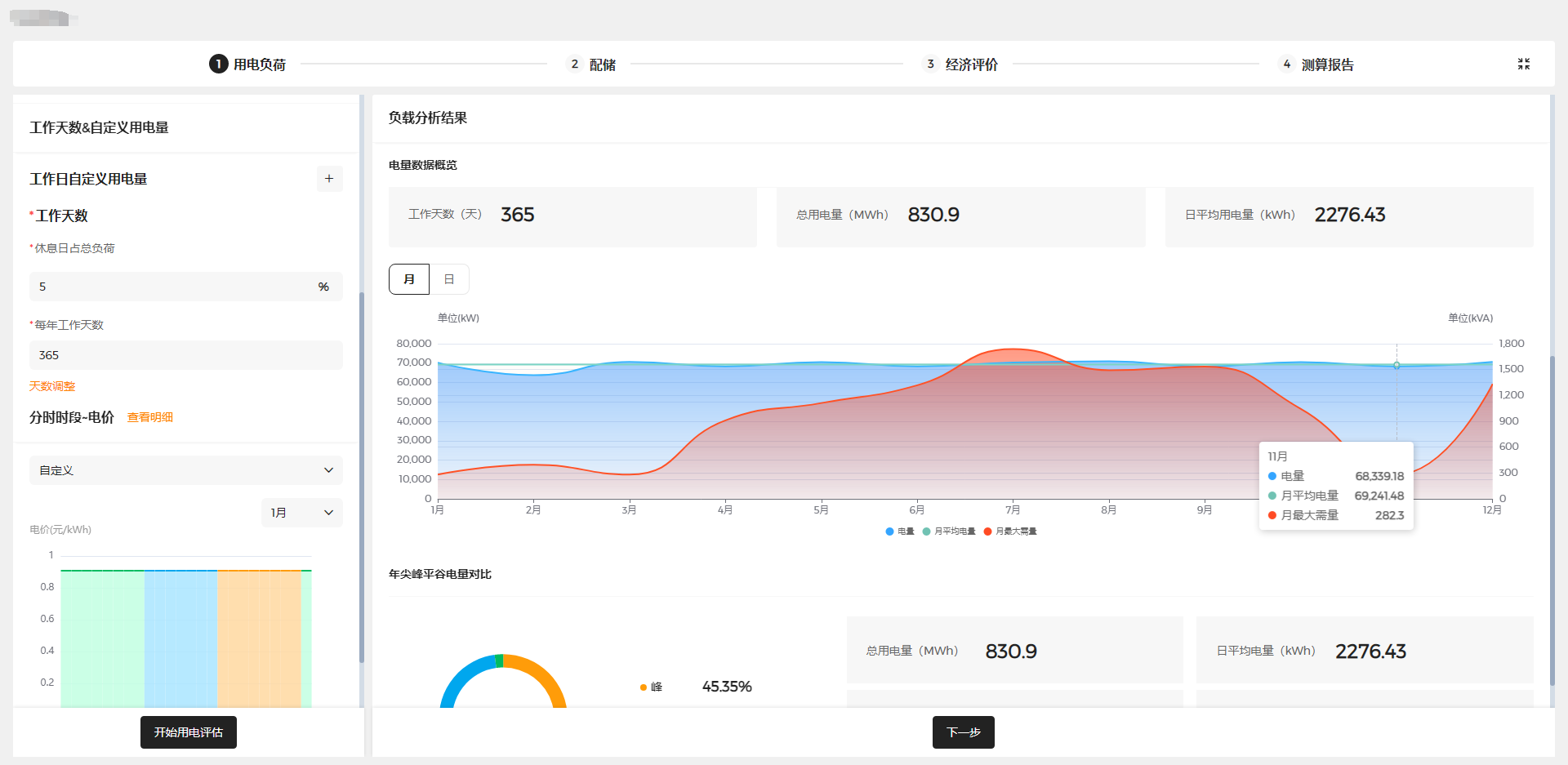The height and width of the screenshot is (765, 1568).
Task: Expand the 1月 month selector
Action: coord(301,513)
